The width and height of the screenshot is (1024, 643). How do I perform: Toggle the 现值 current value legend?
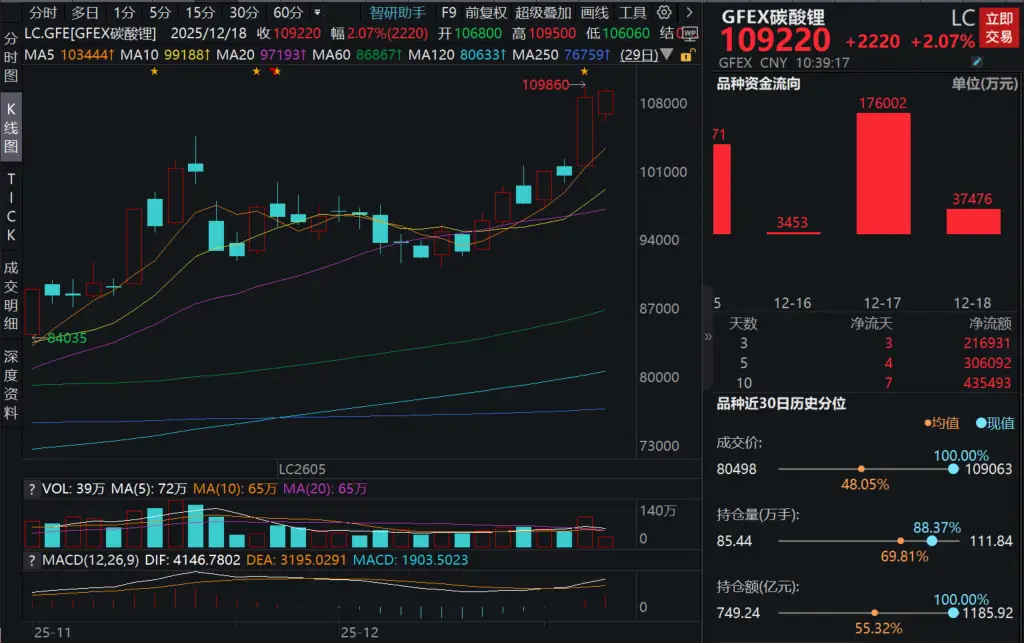pos(996,423)
